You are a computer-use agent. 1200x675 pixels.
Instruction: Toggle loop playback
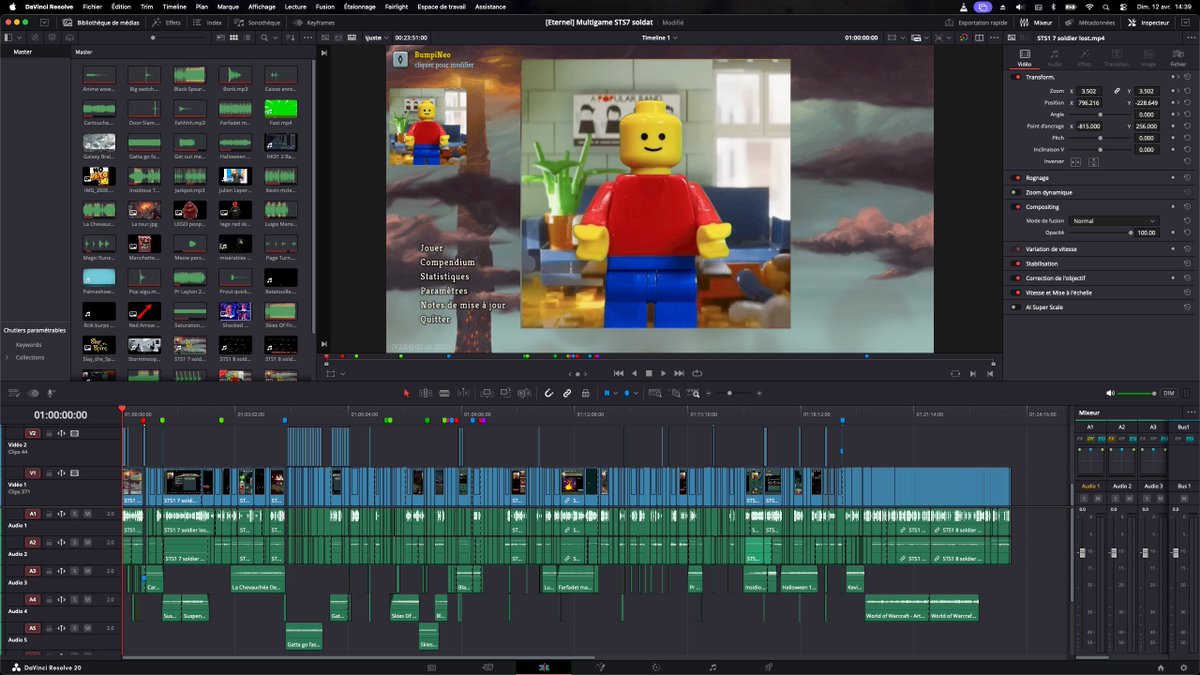[697, 373]
